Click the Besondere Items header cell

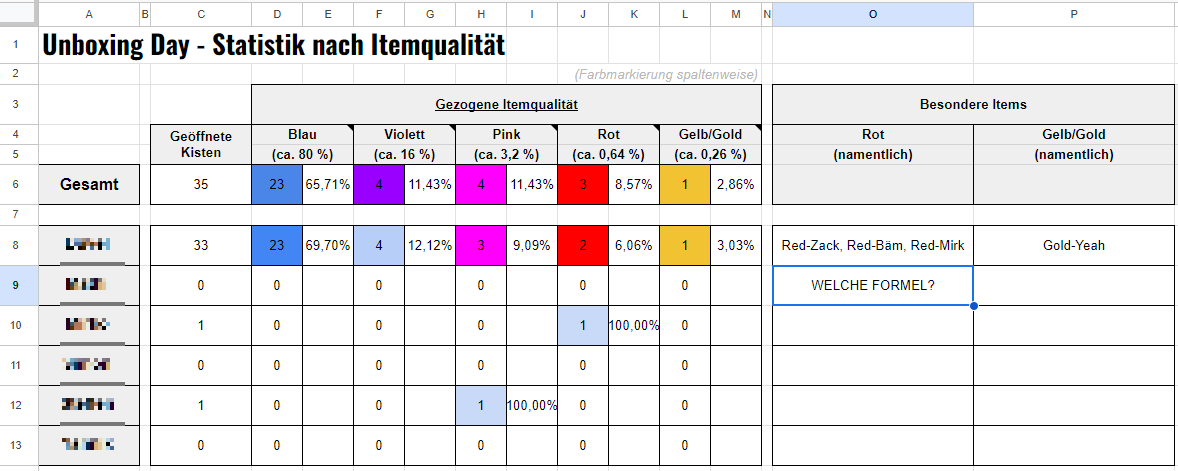tap(973, 104)
